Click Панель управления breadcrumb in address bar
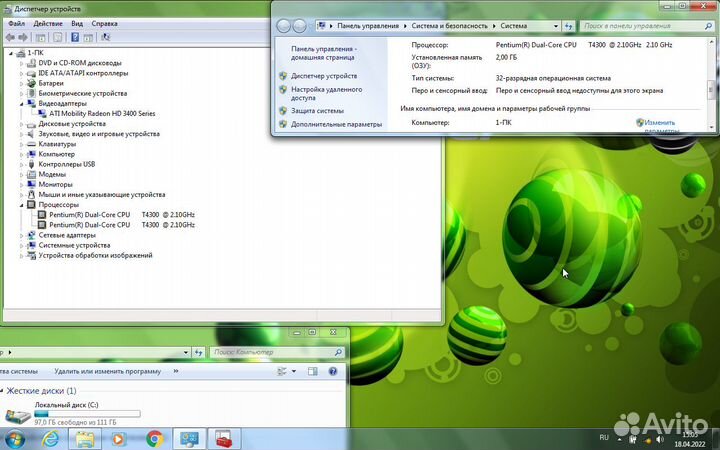Image resolution: width=720 pixels, height=450 pixels. (368, 26)
